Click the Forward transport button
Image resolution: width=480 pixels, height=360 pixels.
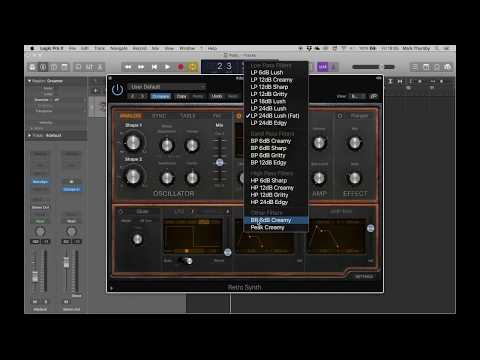pos(141,67)
